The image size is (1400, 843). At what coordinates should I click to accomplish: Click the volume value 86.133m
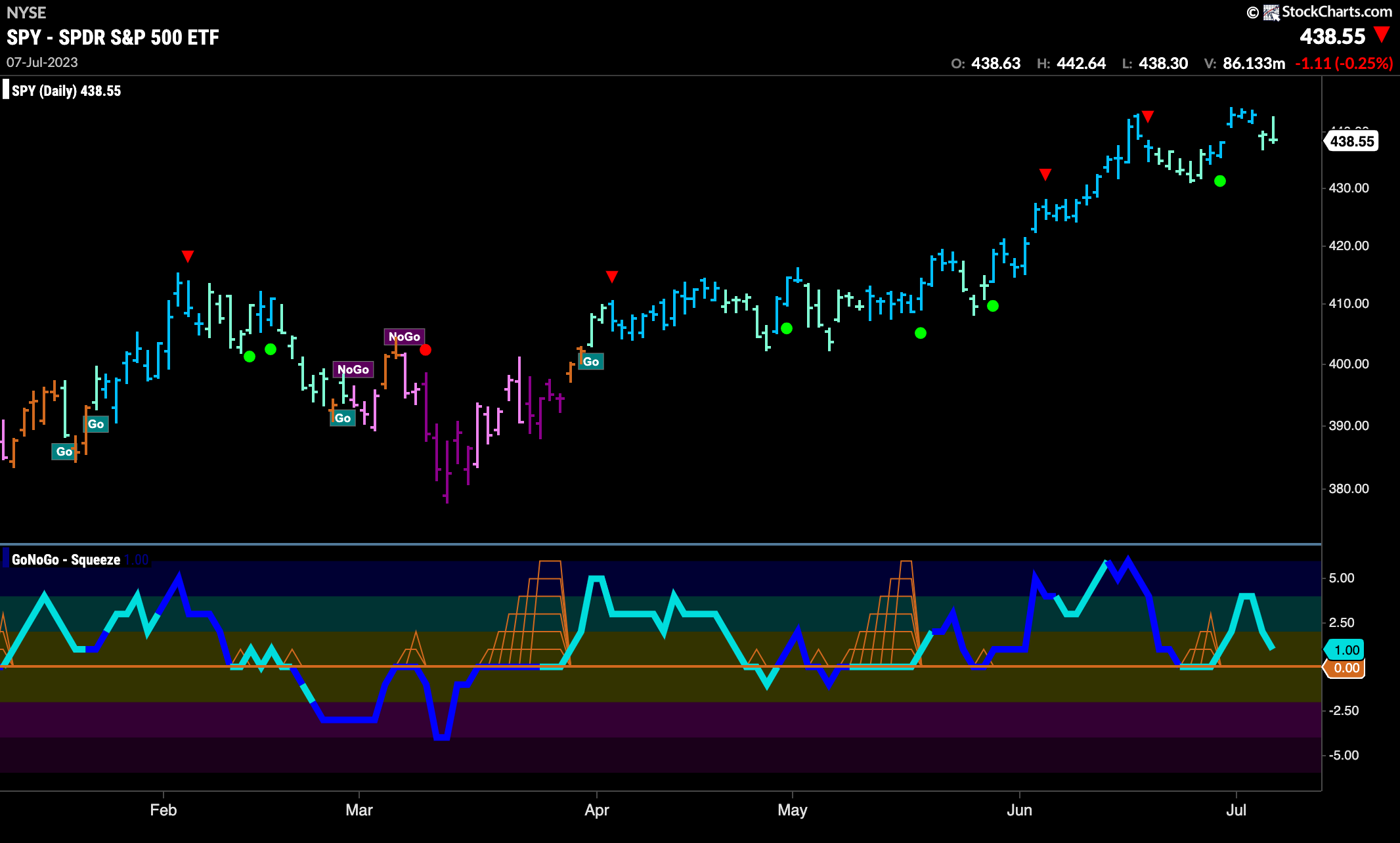coord(1254,64)
